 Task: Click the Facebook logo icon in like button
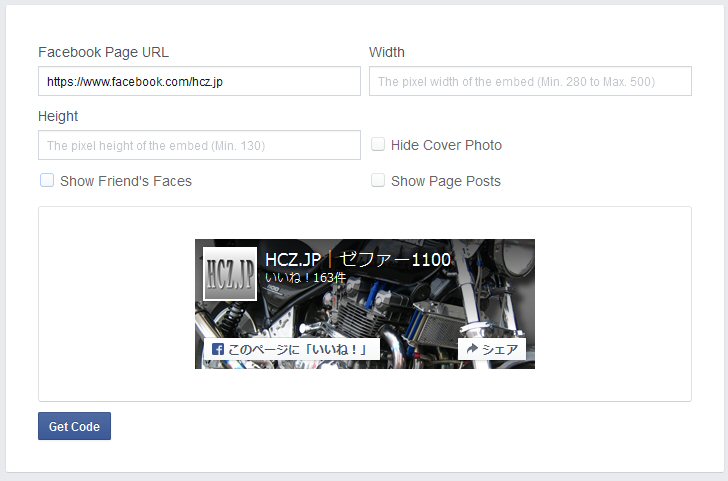point(218,349)
